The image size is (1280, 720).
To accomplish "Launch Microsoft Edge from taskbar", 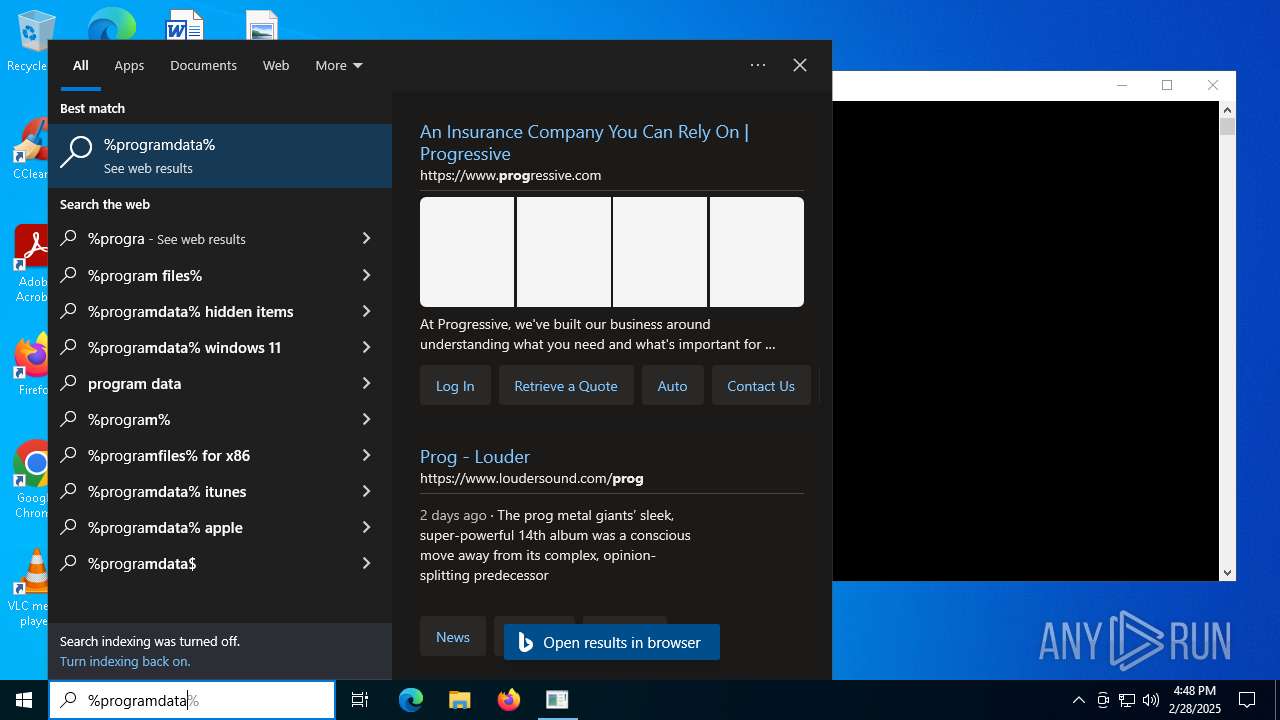I will [x=411, y=700].
